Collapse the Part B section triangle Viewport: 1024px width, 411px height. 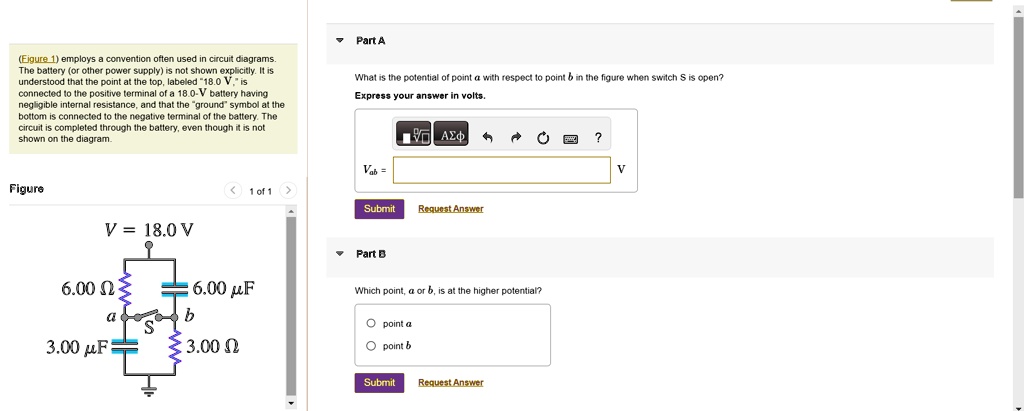[339, 254]
